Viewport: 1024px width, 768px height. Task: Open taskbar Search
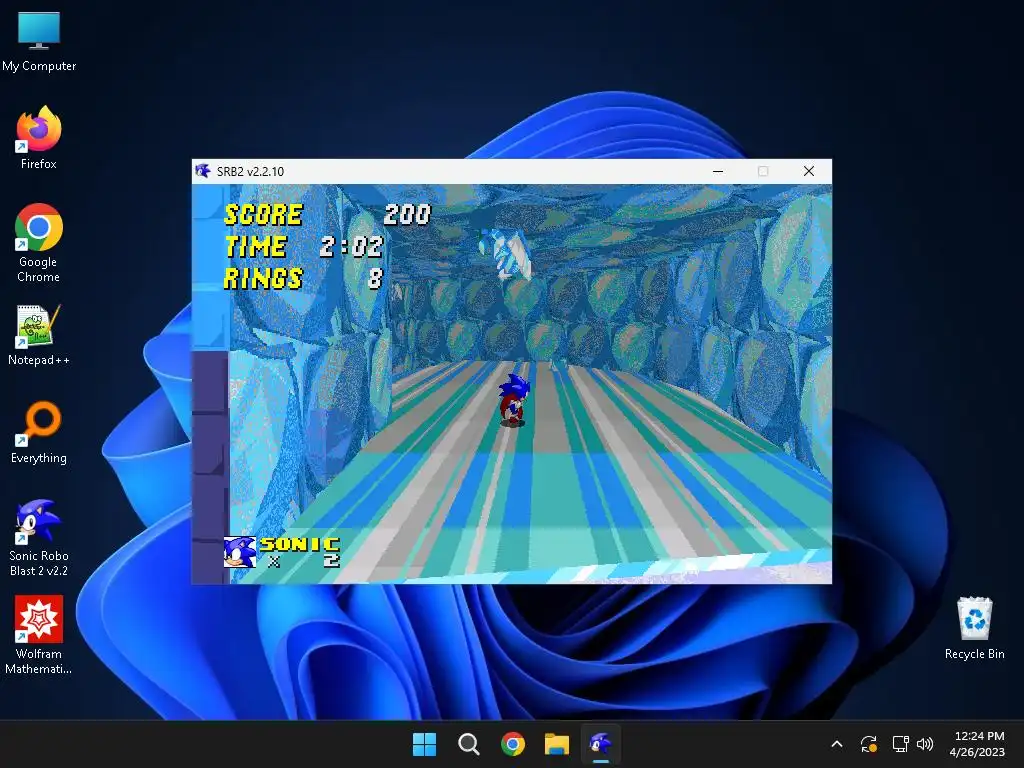click(x=468, y=744)
